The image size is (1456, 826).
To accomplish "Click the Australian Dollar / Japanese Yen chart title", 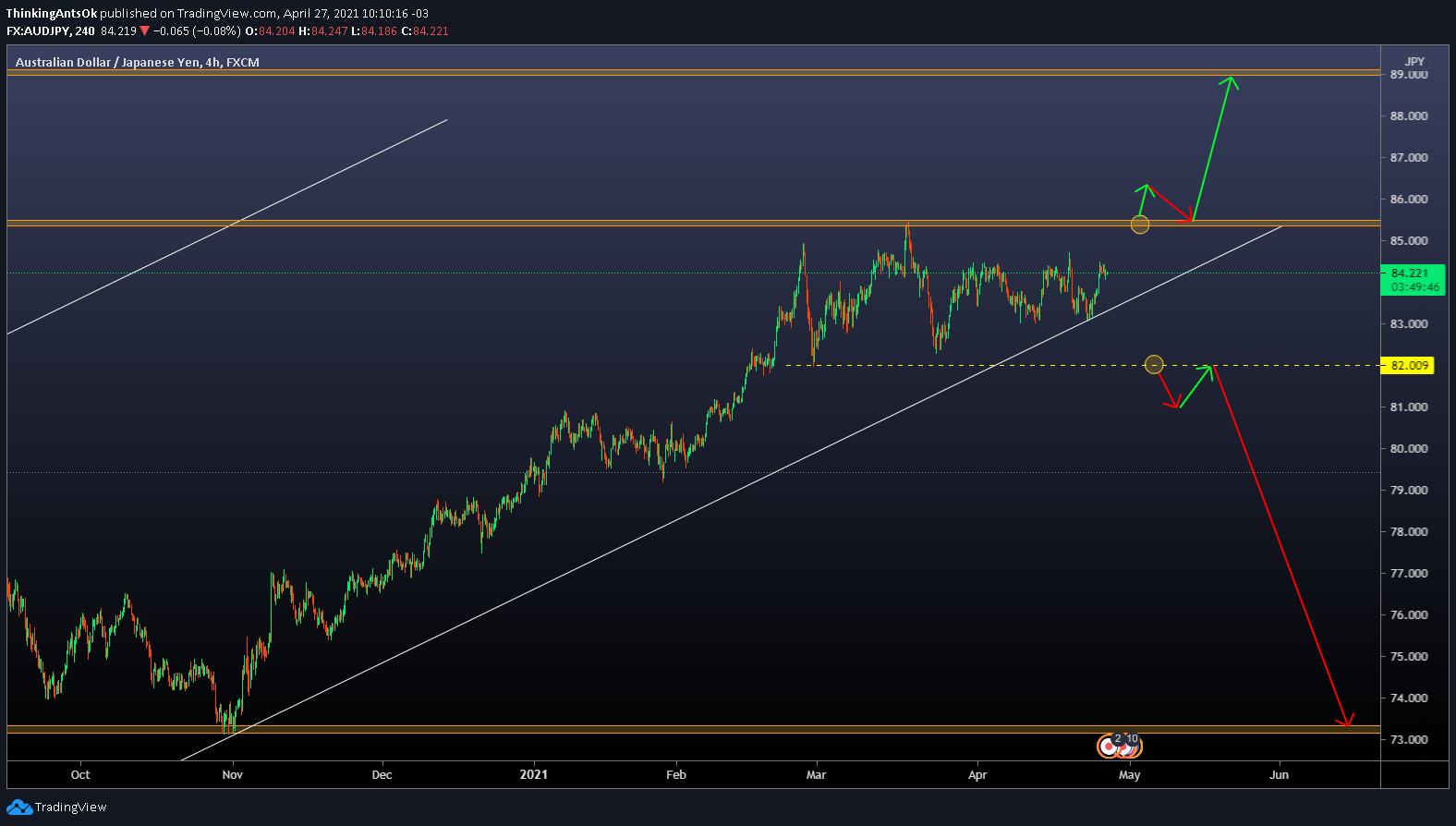I will tap(138, 63).
